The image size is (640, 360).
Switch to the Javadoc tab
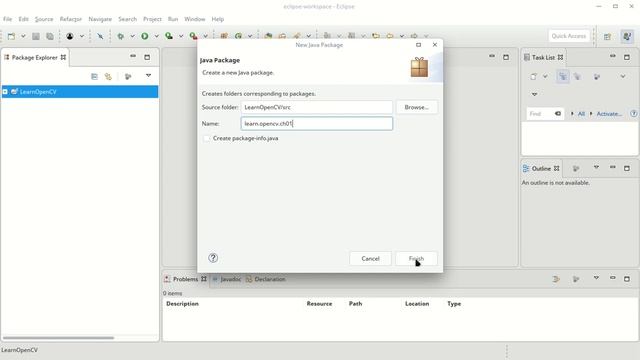click(x=227, y=279)
